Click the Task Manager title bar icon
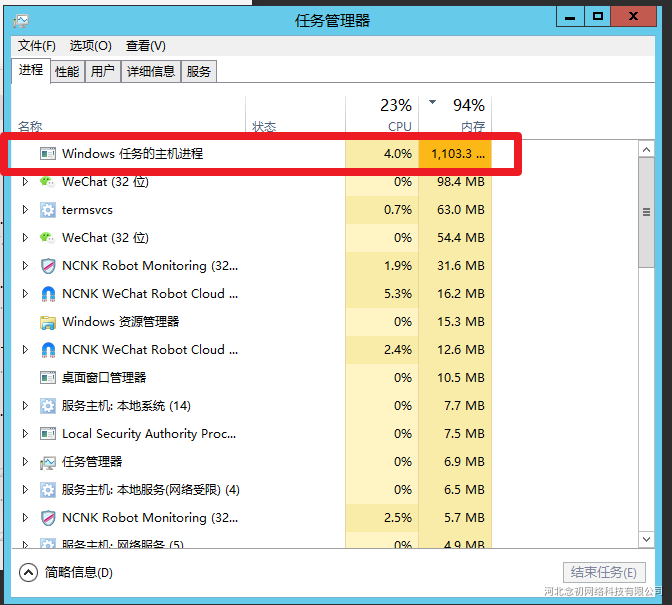The image size is (672, 605). [21, 21]
